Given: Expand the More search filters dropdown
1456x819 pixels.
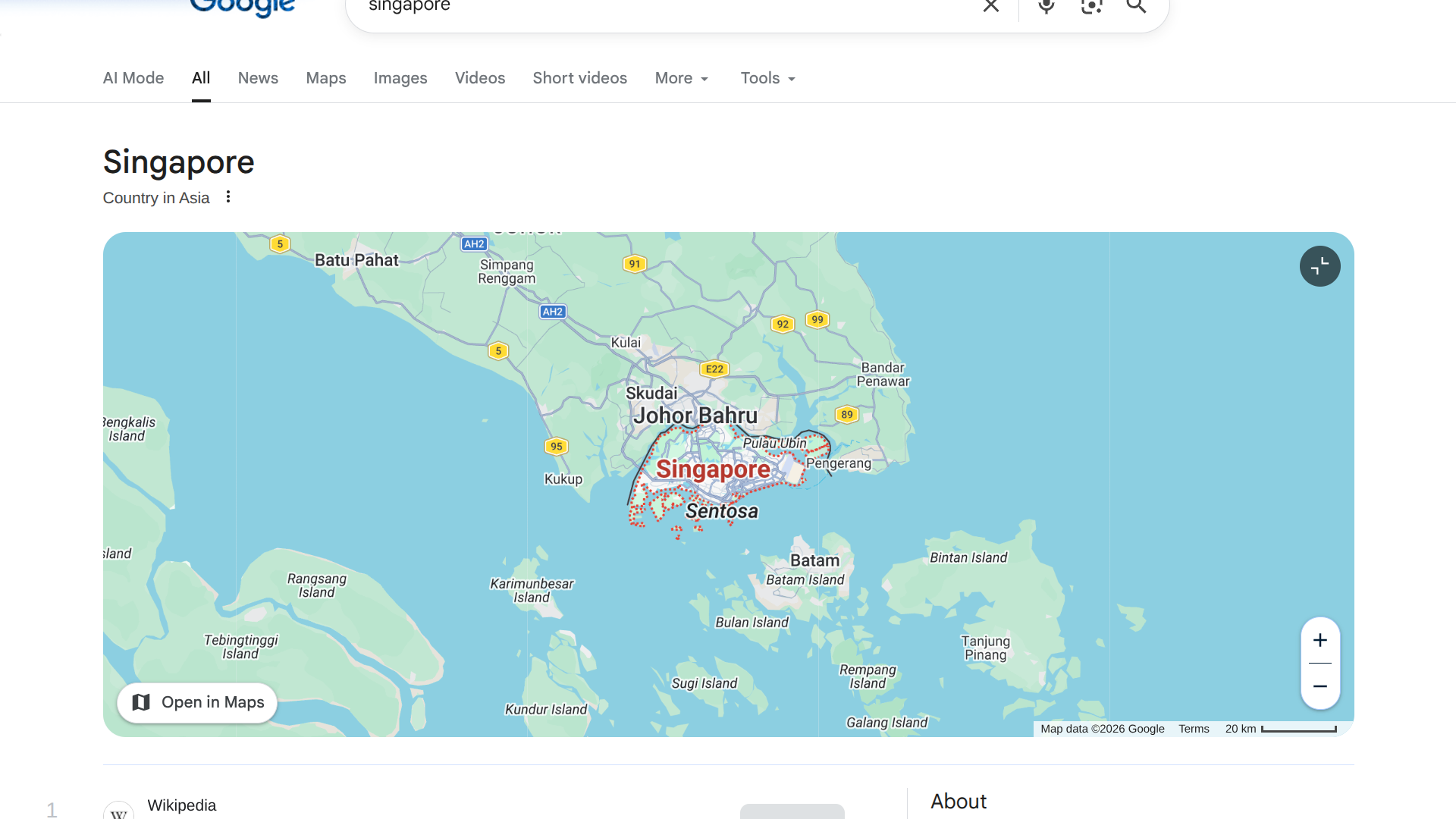Looking at the screenshot, I should coord(681,78).
